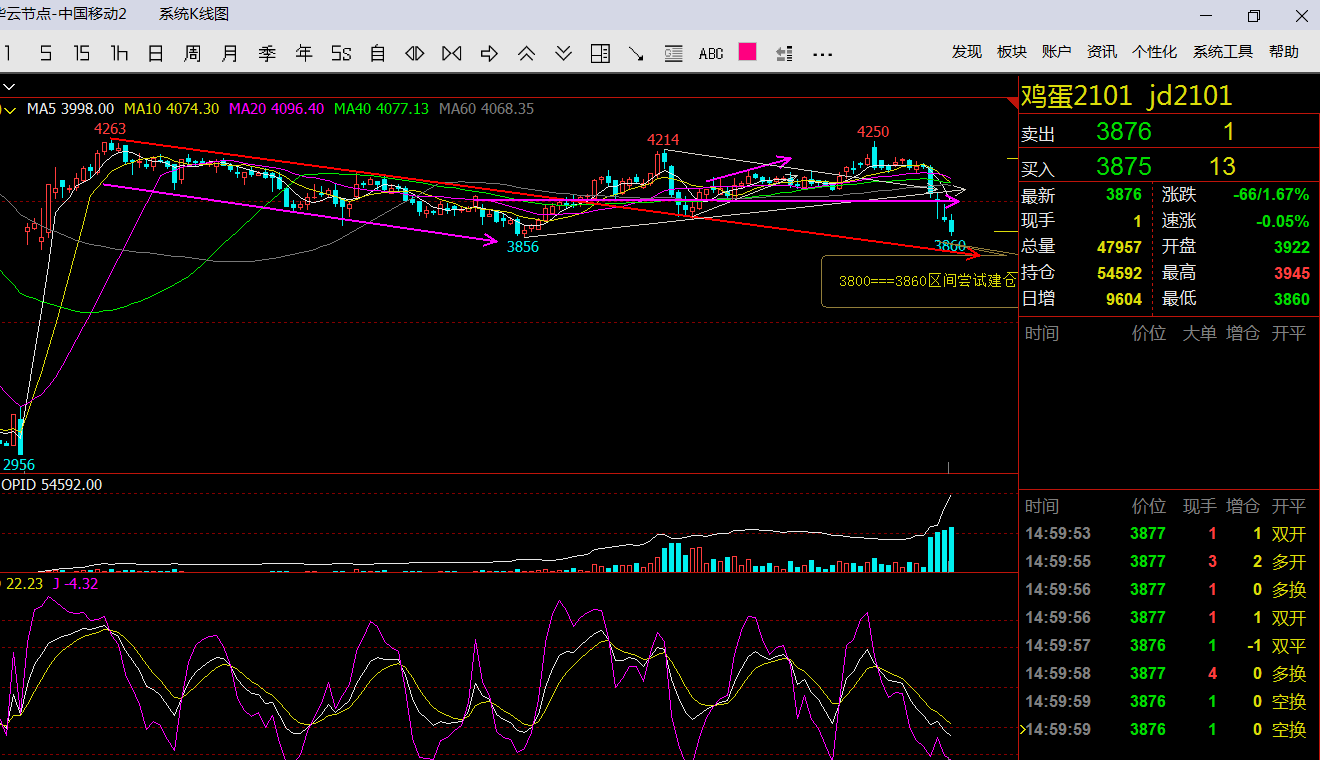Show weekly K-line (周)
The width and height of the screenshot is (1320, 760).
pyautogui.click(x=193, y=53)
